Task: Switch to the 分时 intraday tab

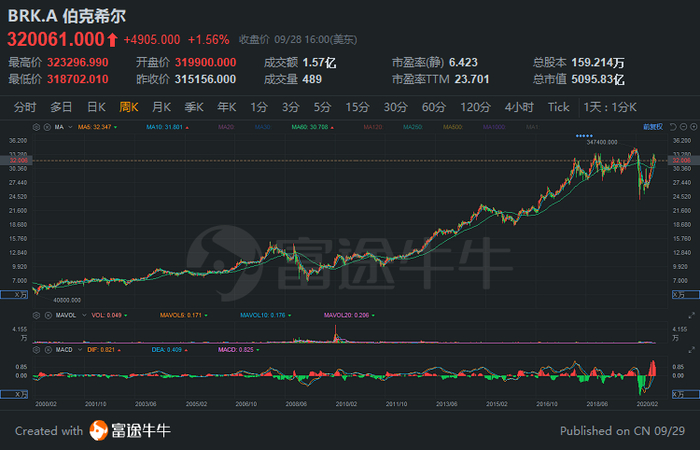Action: pyautogui.click(x=25, y=107)
